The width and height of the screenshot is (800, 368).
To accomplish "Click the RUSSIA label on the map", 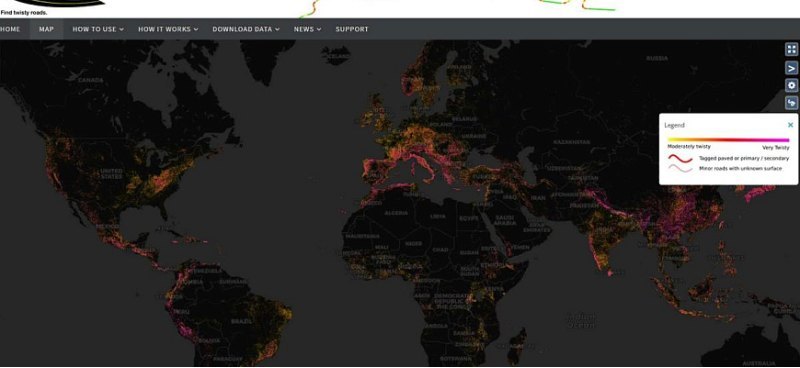I will click(657, 58).
